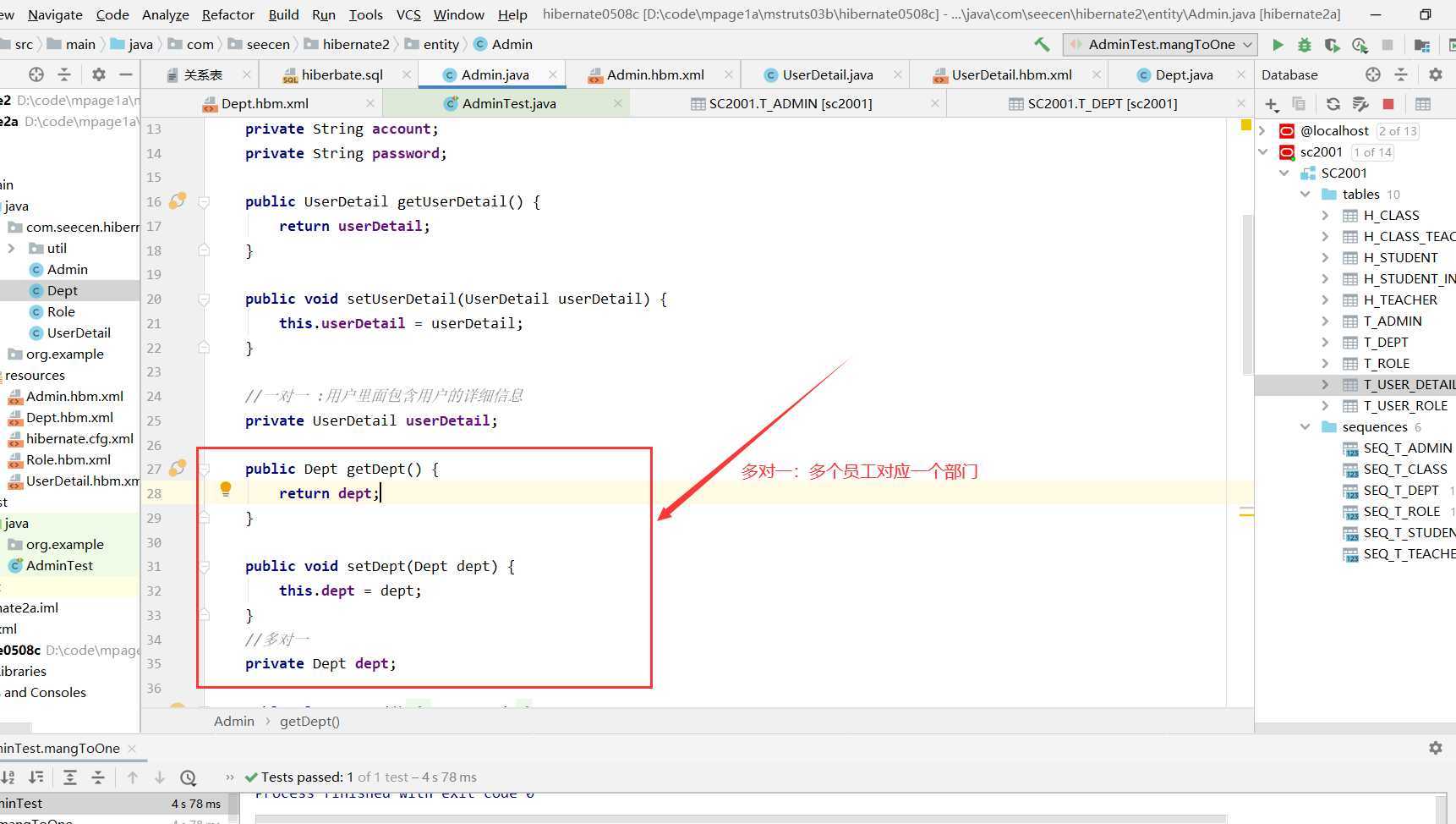Click the gutter icon on line 27
1456x824 pixels.
click(177, 468)
